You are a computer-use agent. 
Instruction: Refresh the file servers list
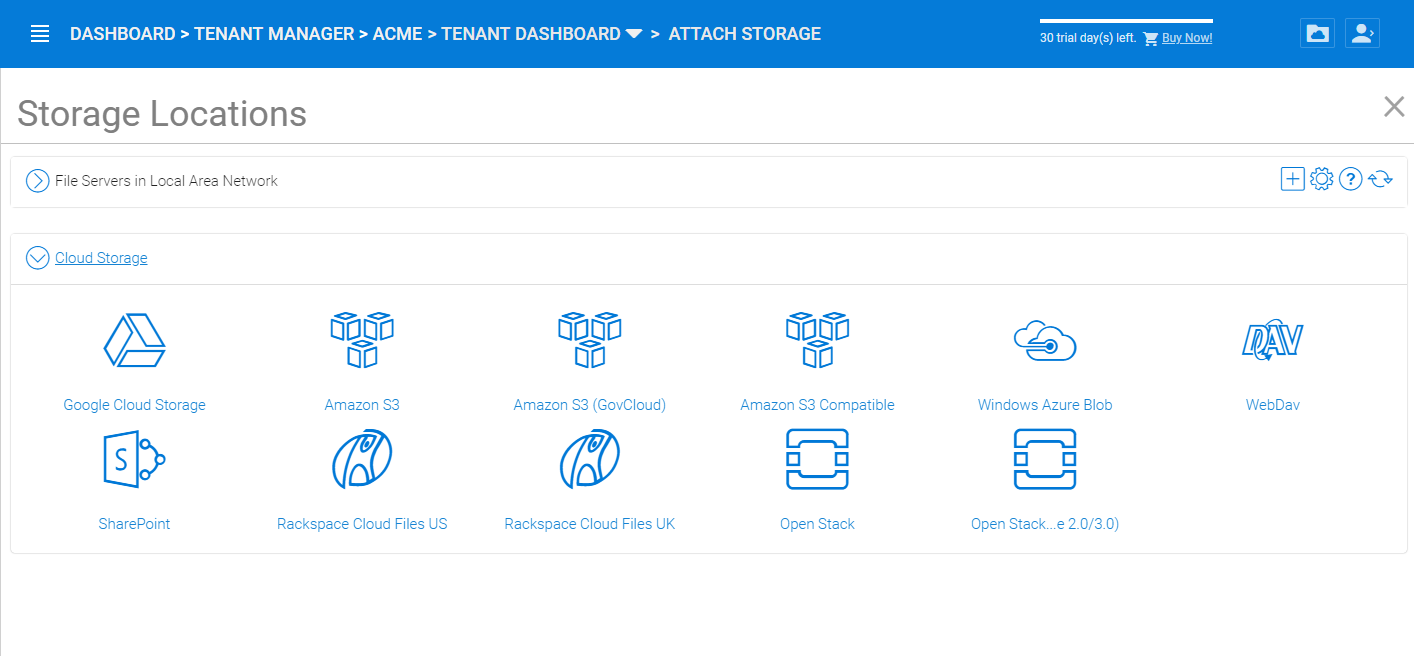coord(1380,179)
